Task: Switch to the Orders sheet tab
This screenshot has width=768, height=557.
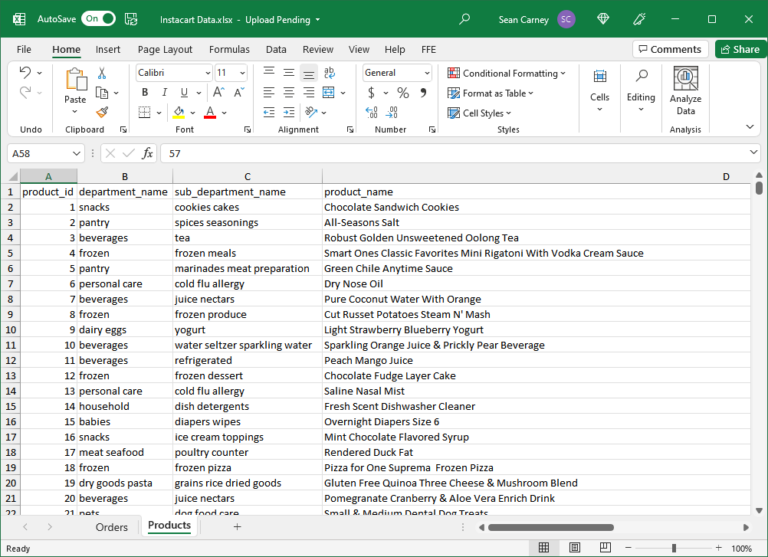Action: tap(111, 526)
